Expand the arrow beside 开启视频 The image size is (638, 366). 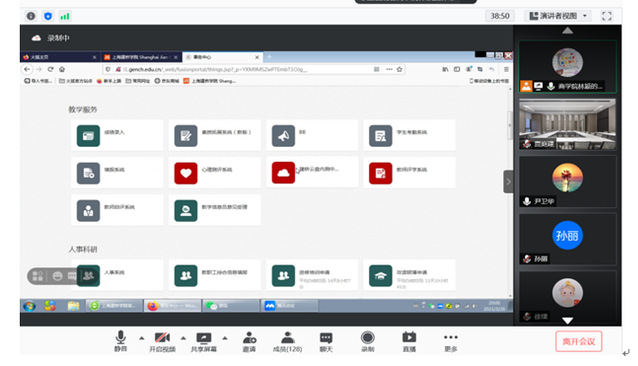(183, 338)
